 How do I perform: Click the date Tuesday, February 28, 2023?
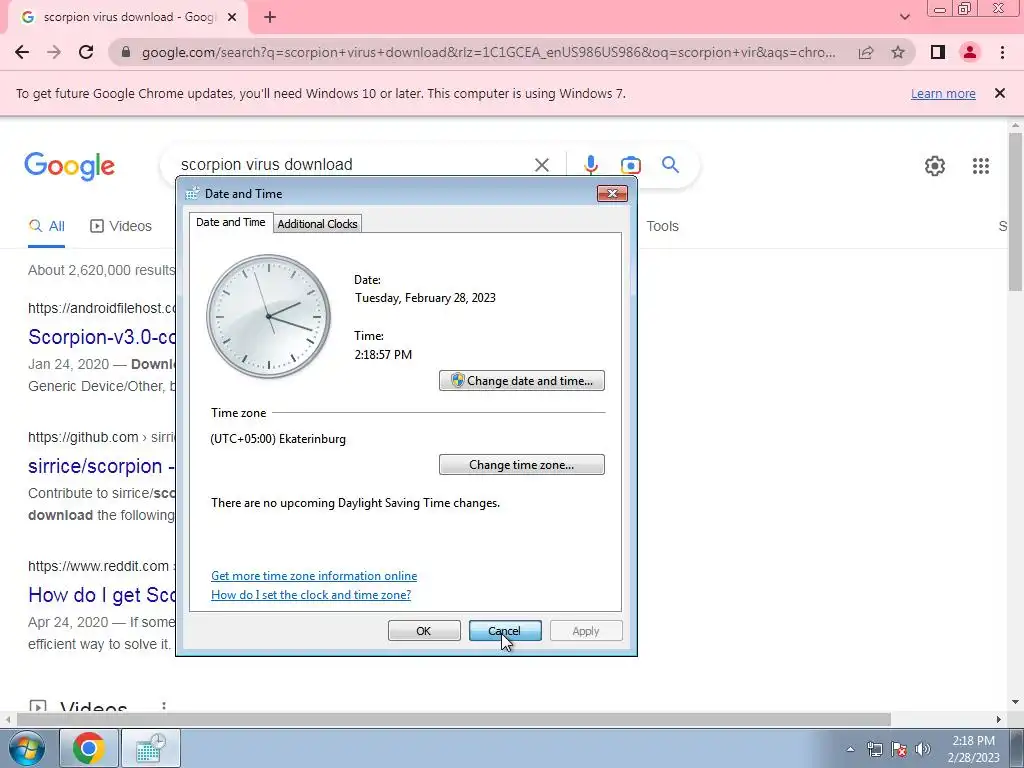(x=425, y=298)
